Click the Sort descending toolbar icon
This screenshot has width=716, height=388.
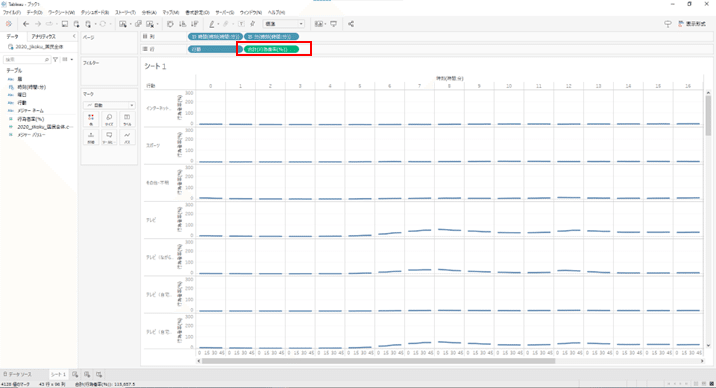(195, 24)
